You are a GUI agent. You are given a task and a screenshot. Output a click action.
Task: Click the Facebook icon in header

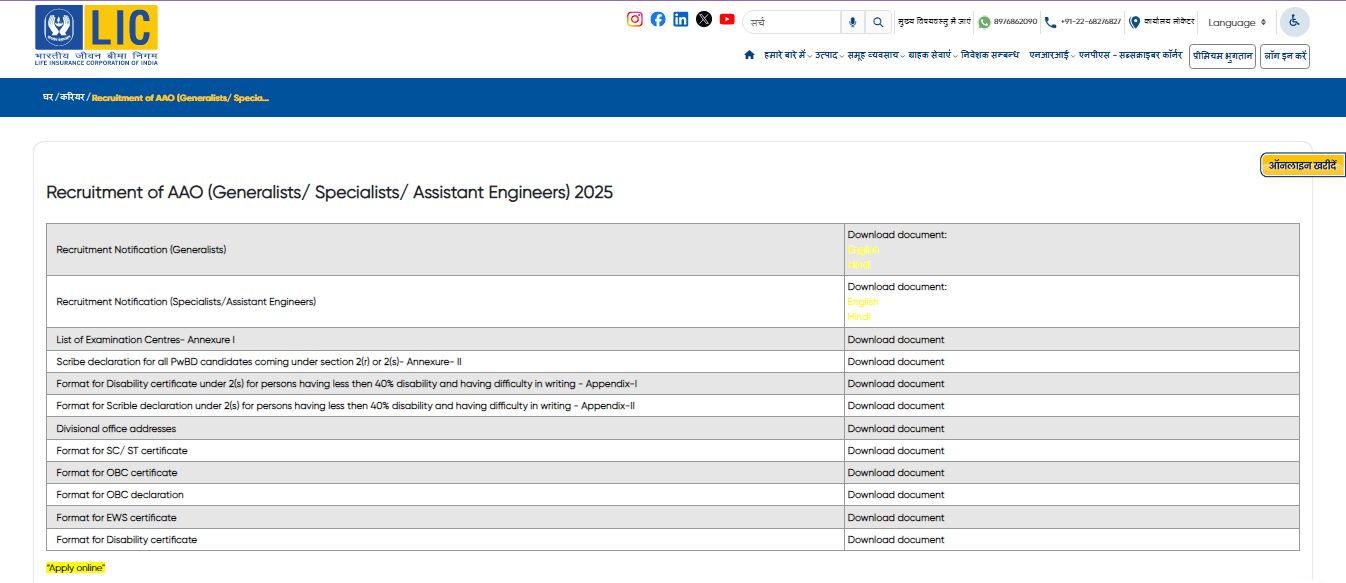(x=658, y=18)
